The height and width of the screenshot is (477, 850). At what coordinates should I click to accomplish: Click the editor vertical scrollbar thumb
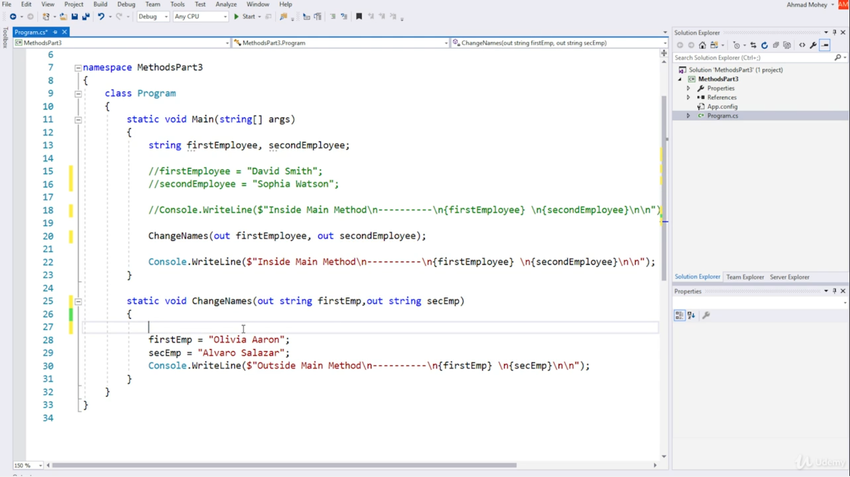click(x=664, y=188)
